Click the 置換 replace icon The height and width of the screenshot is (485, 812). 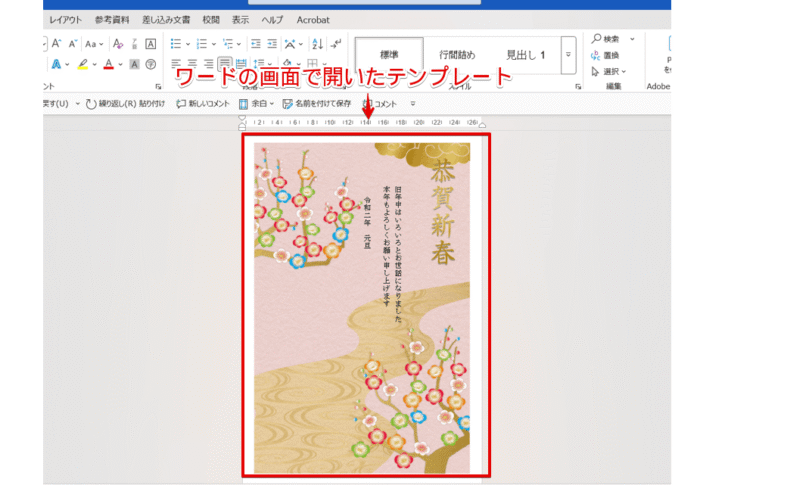596,55
